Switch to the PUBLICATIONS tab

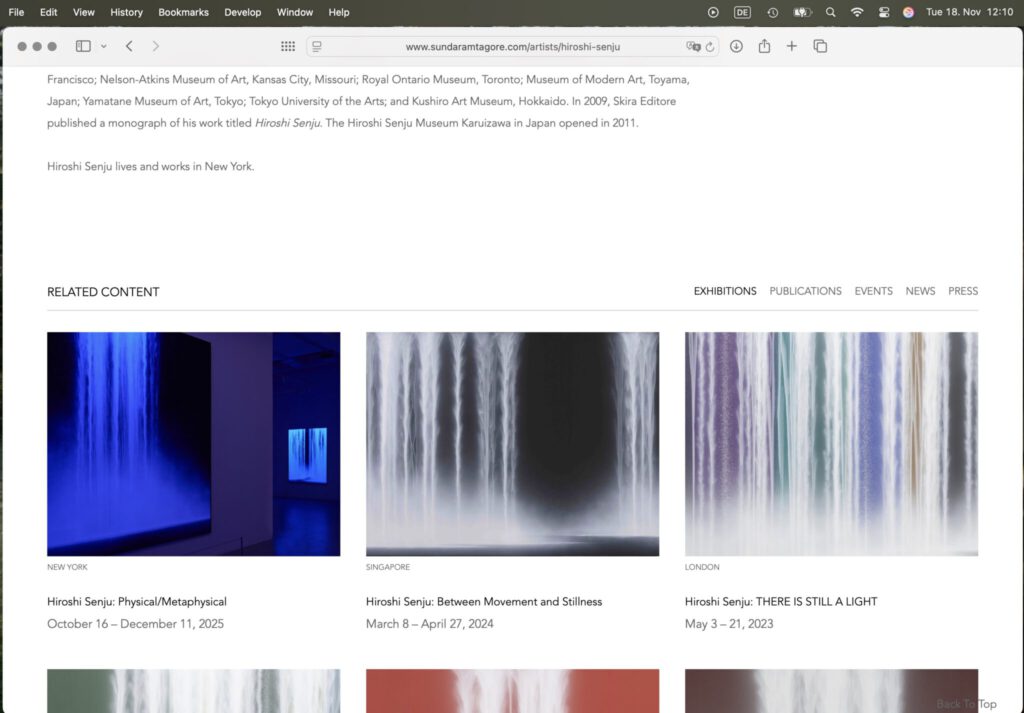(x=805, y=291)
